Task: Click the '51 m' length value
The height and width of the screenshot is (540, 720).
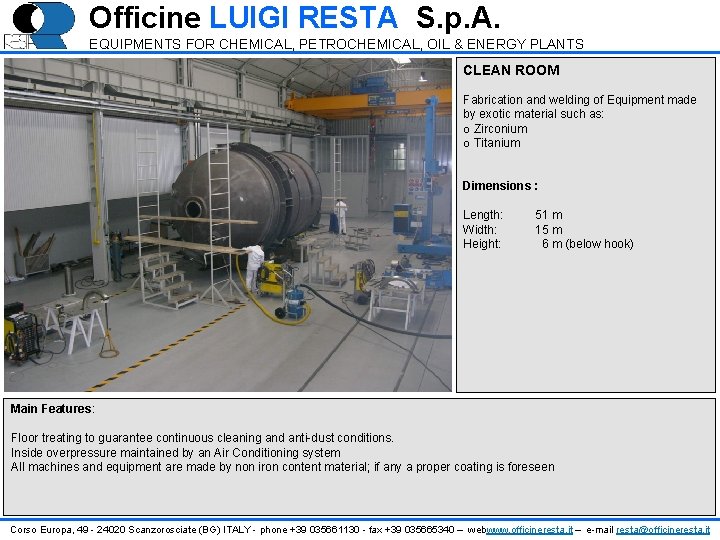Action: (549, 215)
